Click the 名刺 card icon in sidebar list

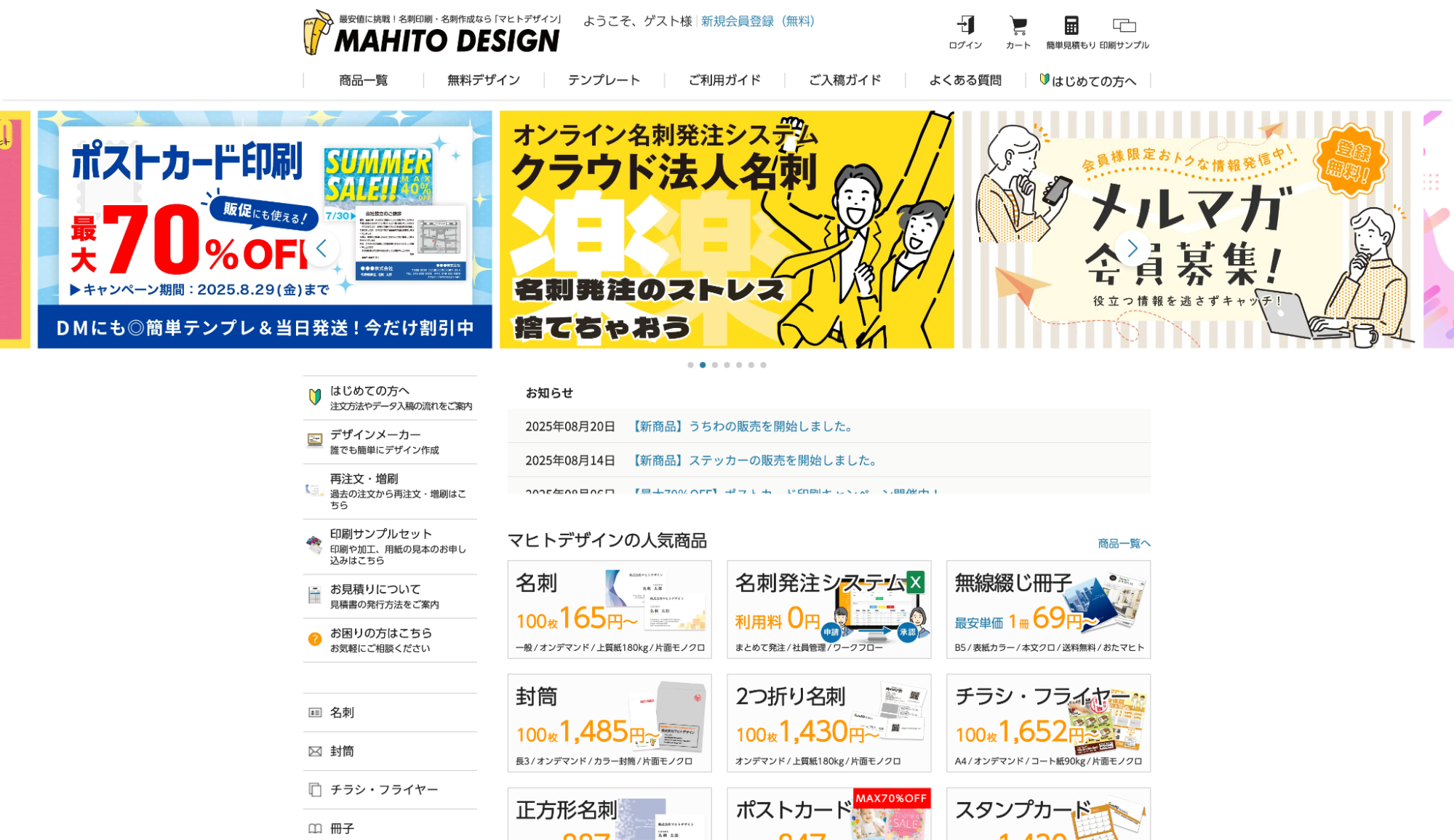315,713
